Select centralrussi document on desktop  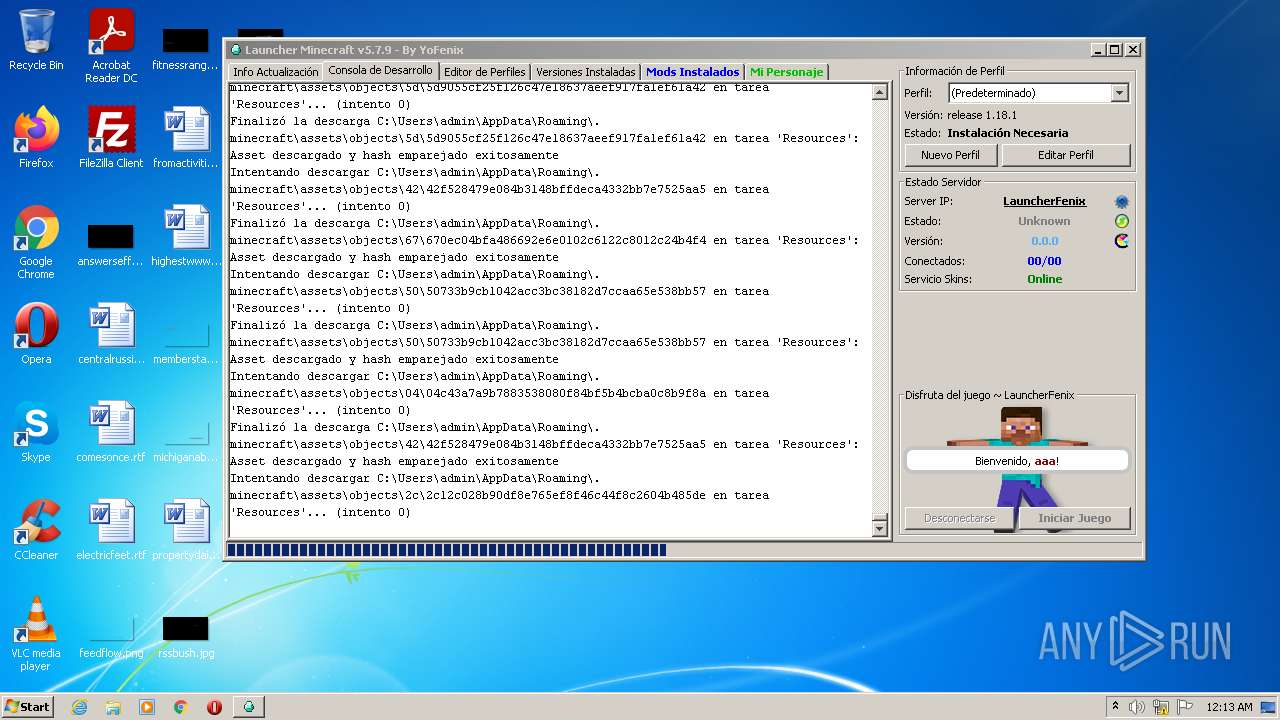point(111,334)
